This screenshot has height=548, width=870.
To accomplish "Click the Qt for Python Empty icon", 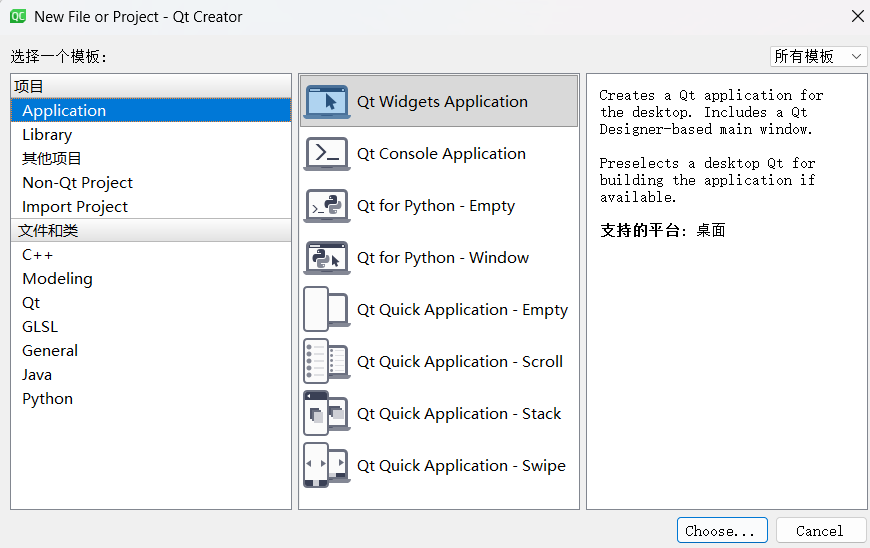I will [x=327, y=206].
